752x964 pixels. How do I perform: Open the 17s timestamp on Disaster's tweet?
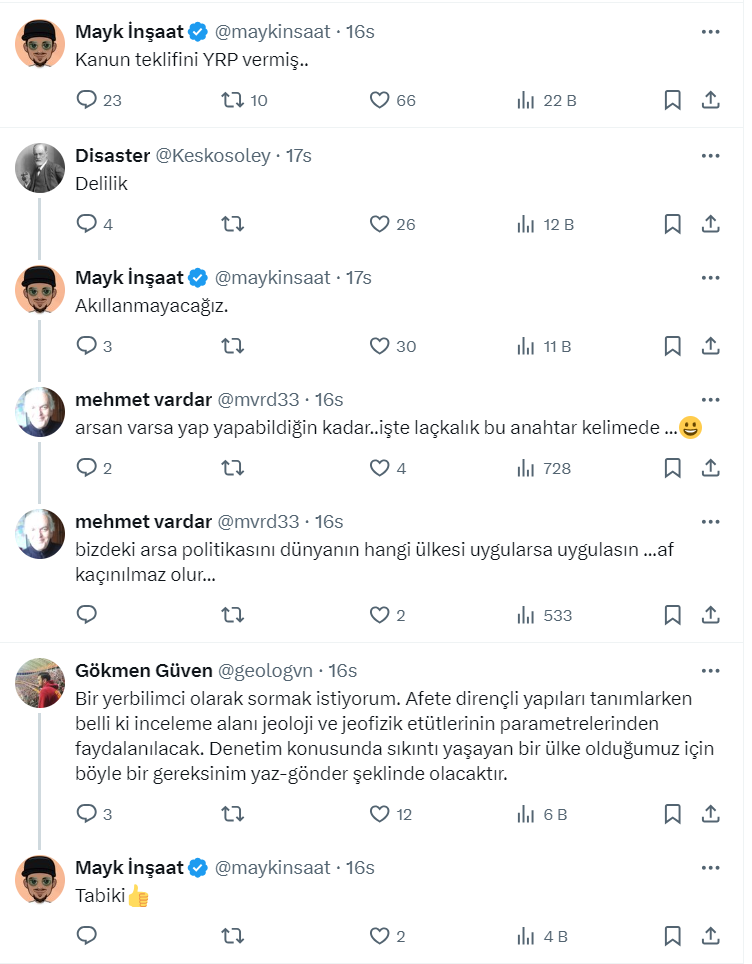click(299, 155)
